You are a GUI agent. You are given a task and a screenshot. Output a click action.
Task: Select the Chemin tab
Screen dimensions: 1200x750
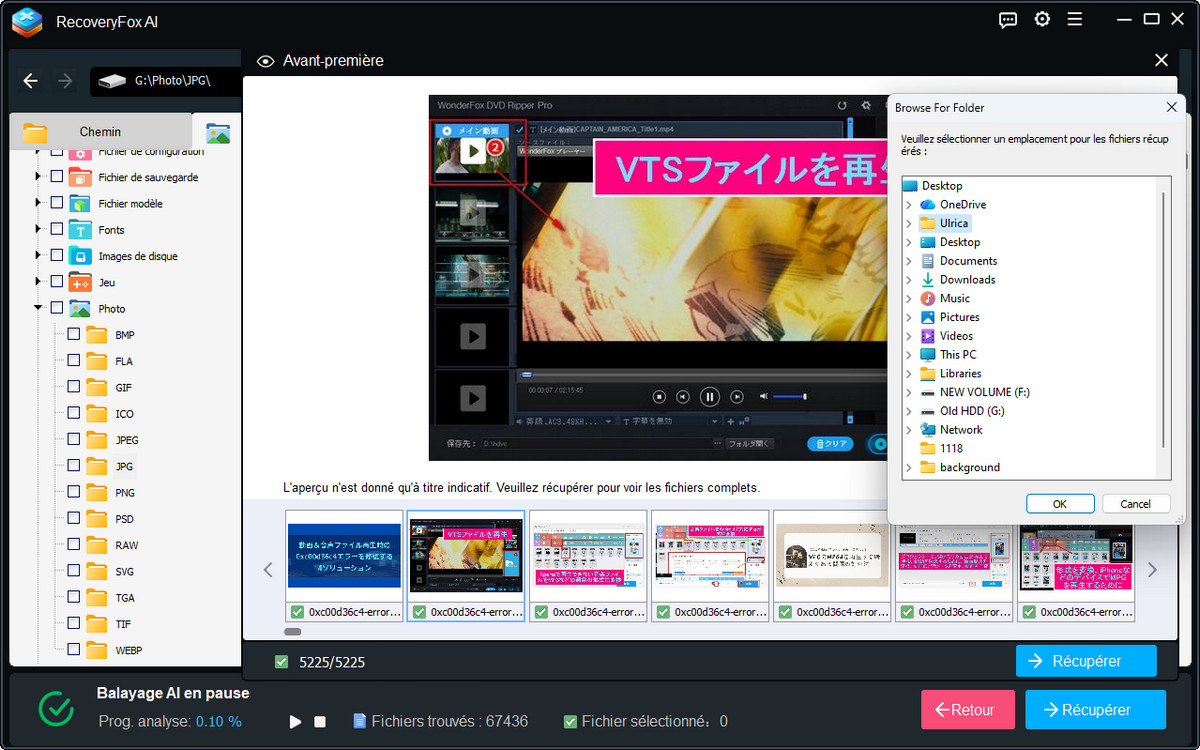100,132
